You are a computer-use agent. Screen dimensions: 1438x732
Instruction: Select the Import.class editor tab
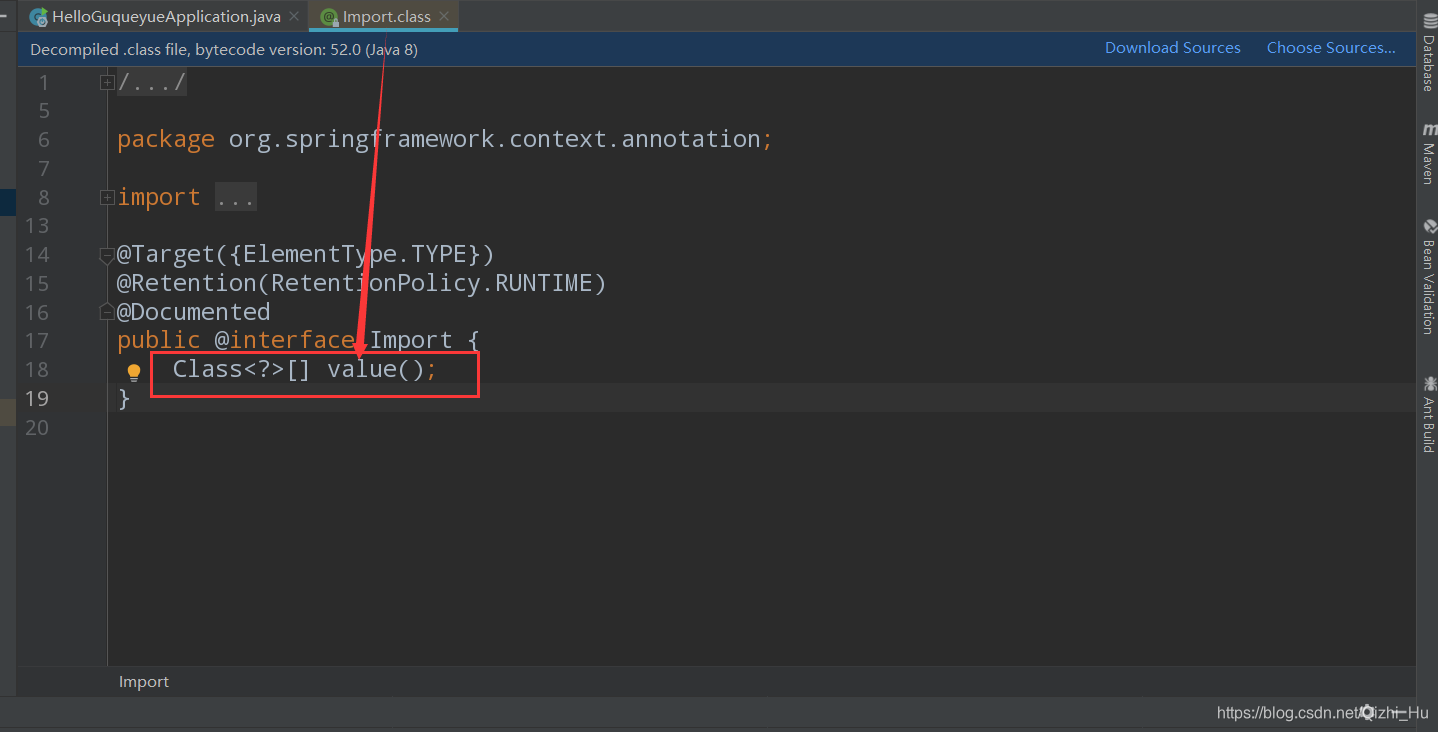pos(386,17)
